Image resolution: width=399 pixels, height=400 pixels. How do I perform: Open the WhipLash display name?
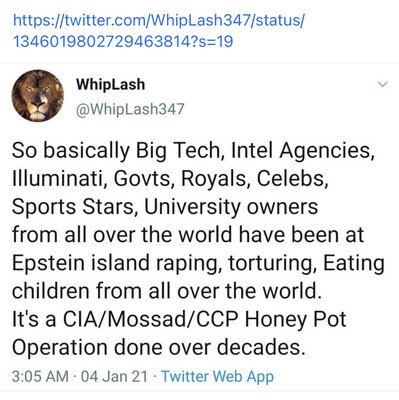(110, 85)
